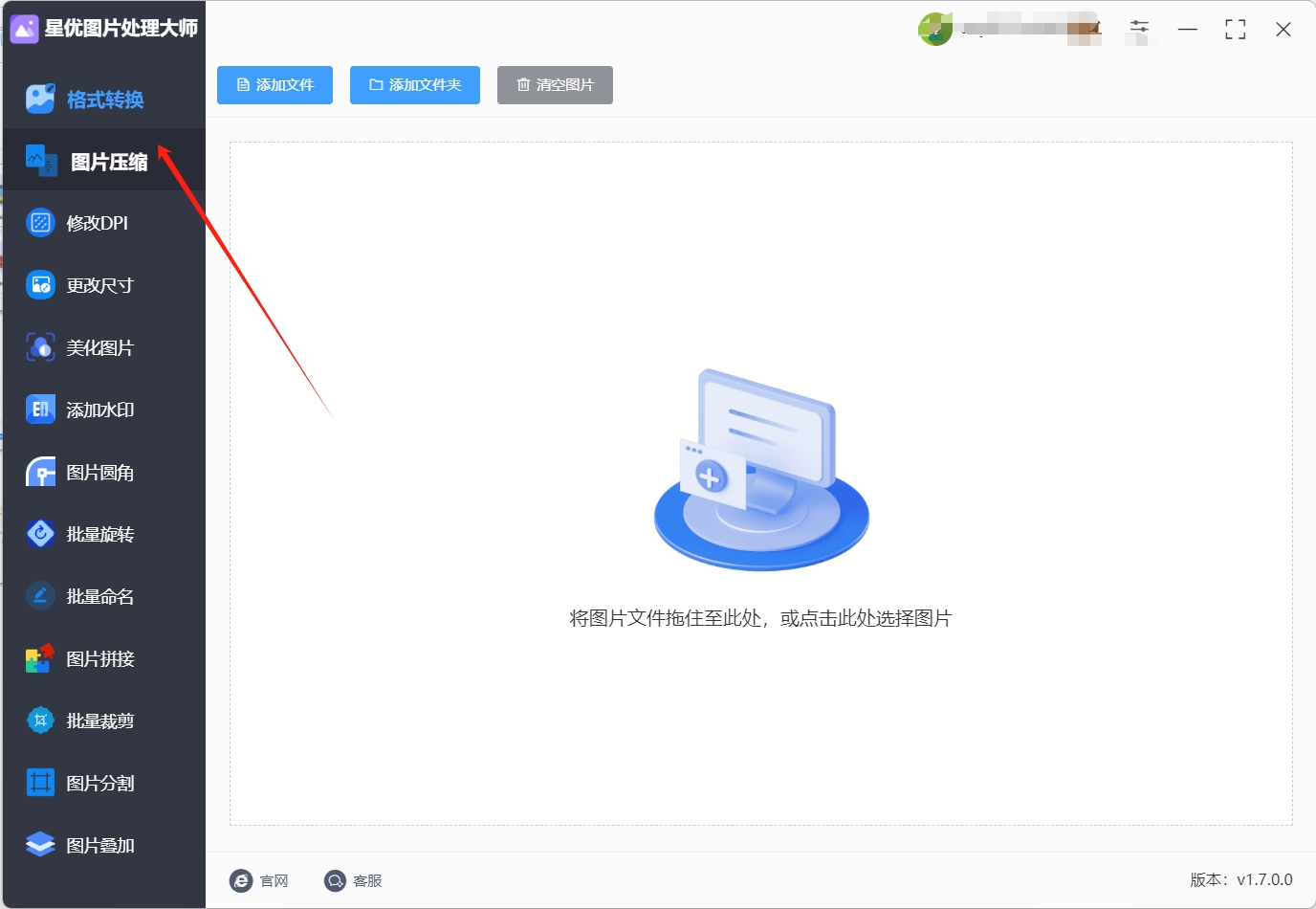Click the 官网 browser icon
Viewport: 1316px width, 909px height.
241,880
